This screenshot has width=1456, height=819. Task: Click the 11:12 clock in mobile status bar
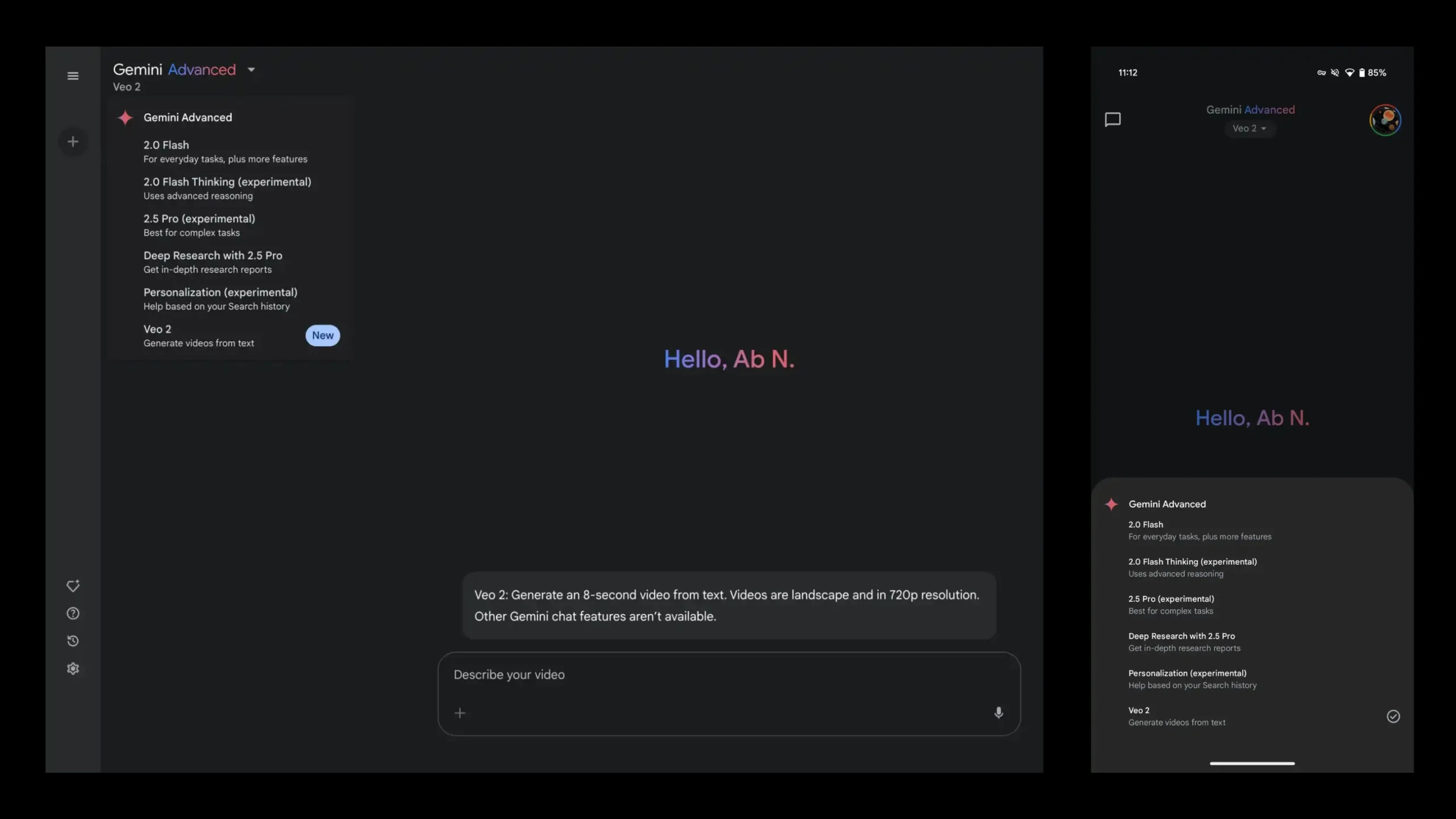[x=1127, y=73]
